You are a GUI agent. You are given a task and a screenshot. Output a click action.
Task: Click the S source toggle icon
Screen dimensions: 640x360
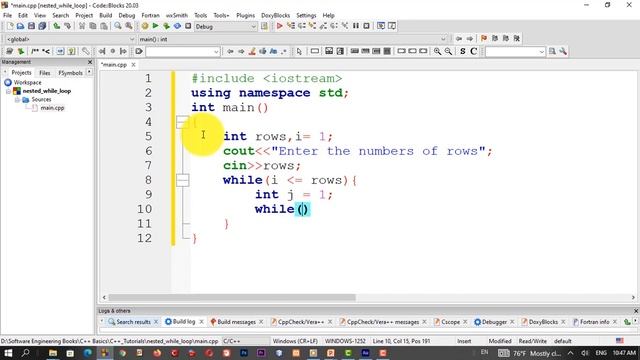pyautogui.click(x=462, y=51)
